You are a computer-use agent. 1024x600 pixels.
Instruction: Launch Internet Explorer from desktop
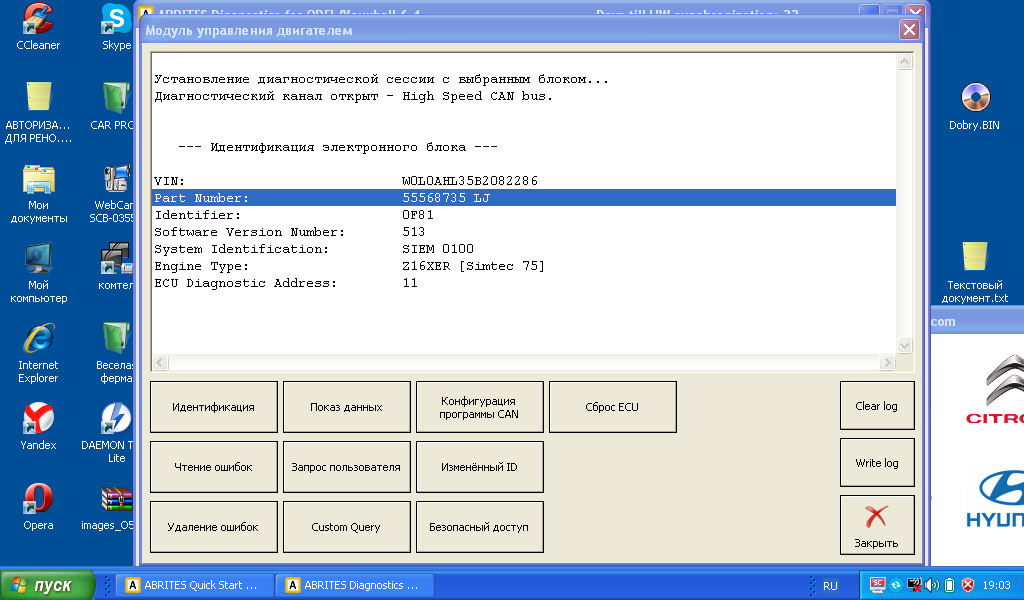38,353
